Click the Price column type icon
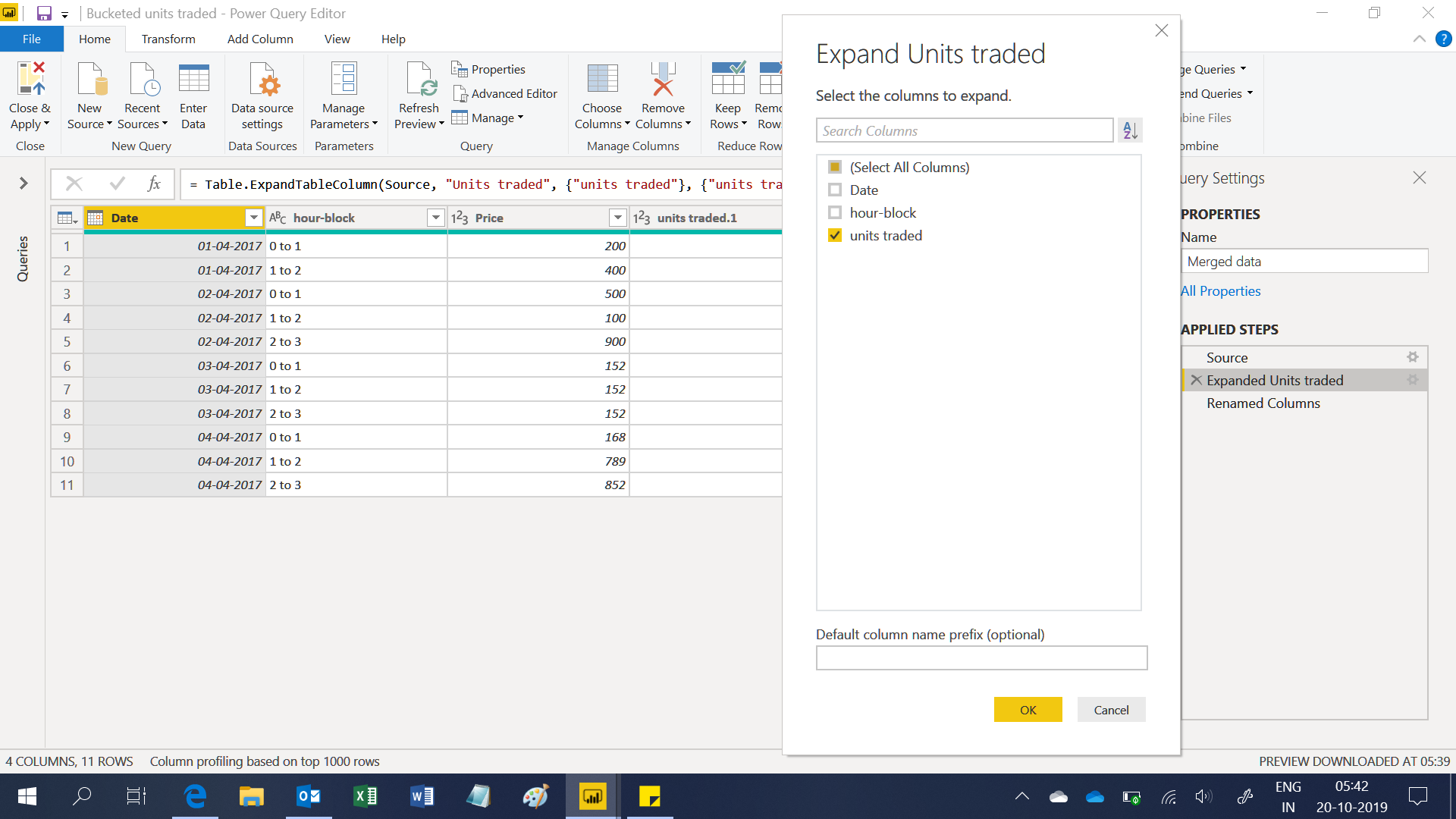The width and height of the screenshot is (1456, 819). pyautogui.click(x=460, y=218)
